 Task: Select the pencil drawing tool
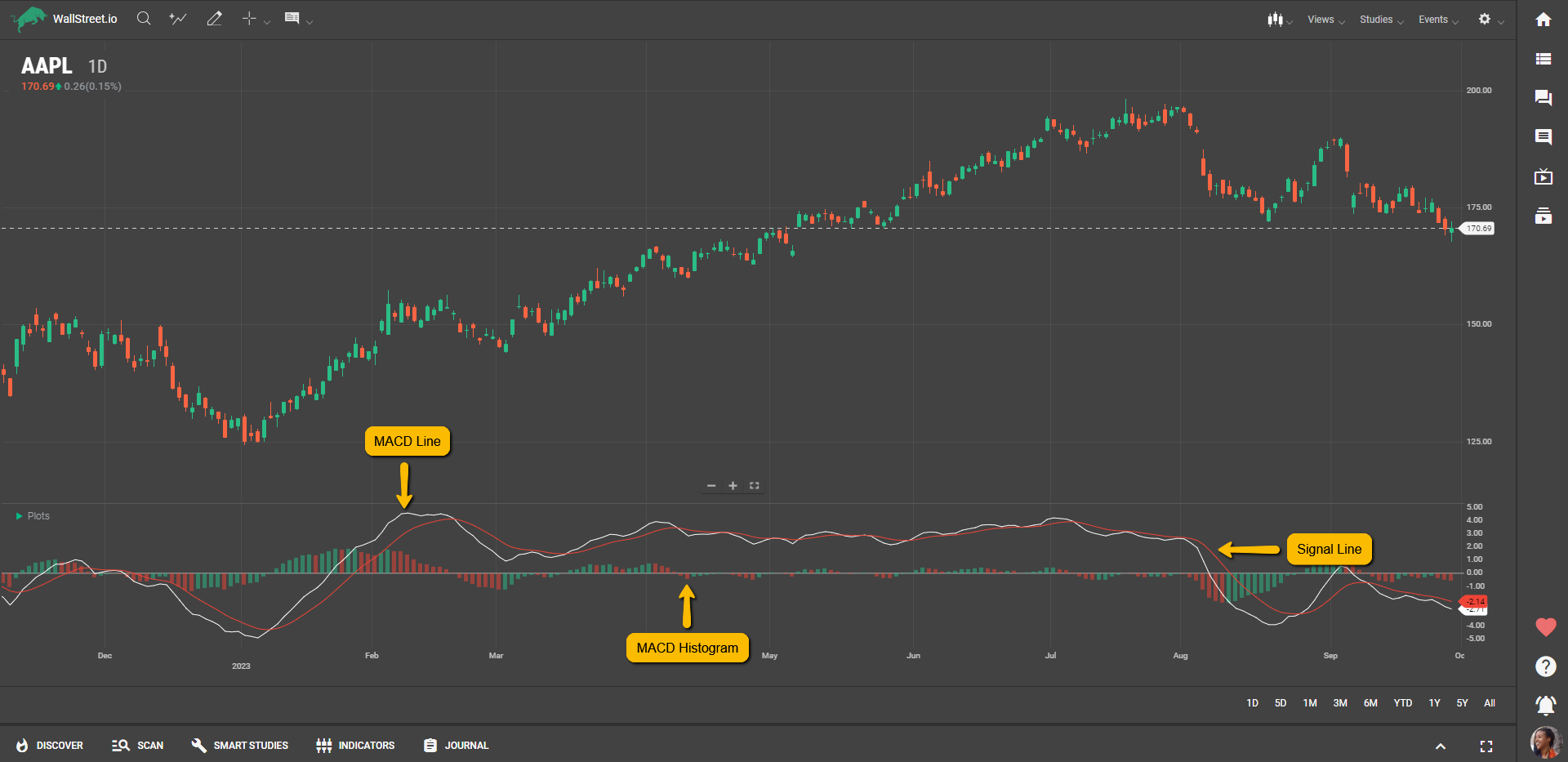pos(215,19)
